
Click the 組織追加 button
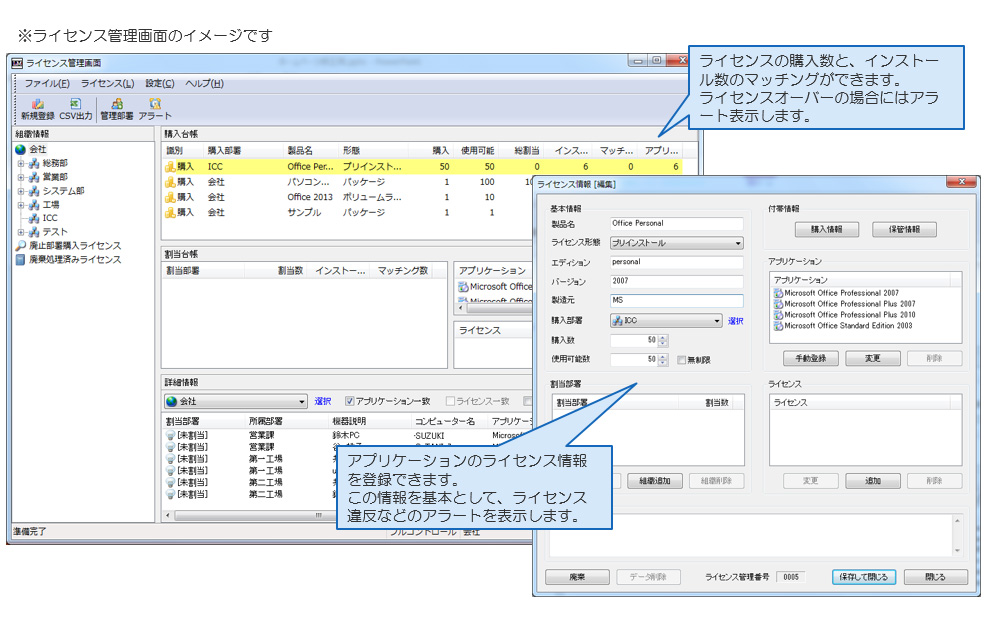pyautogui.click(x=655, y=481)
